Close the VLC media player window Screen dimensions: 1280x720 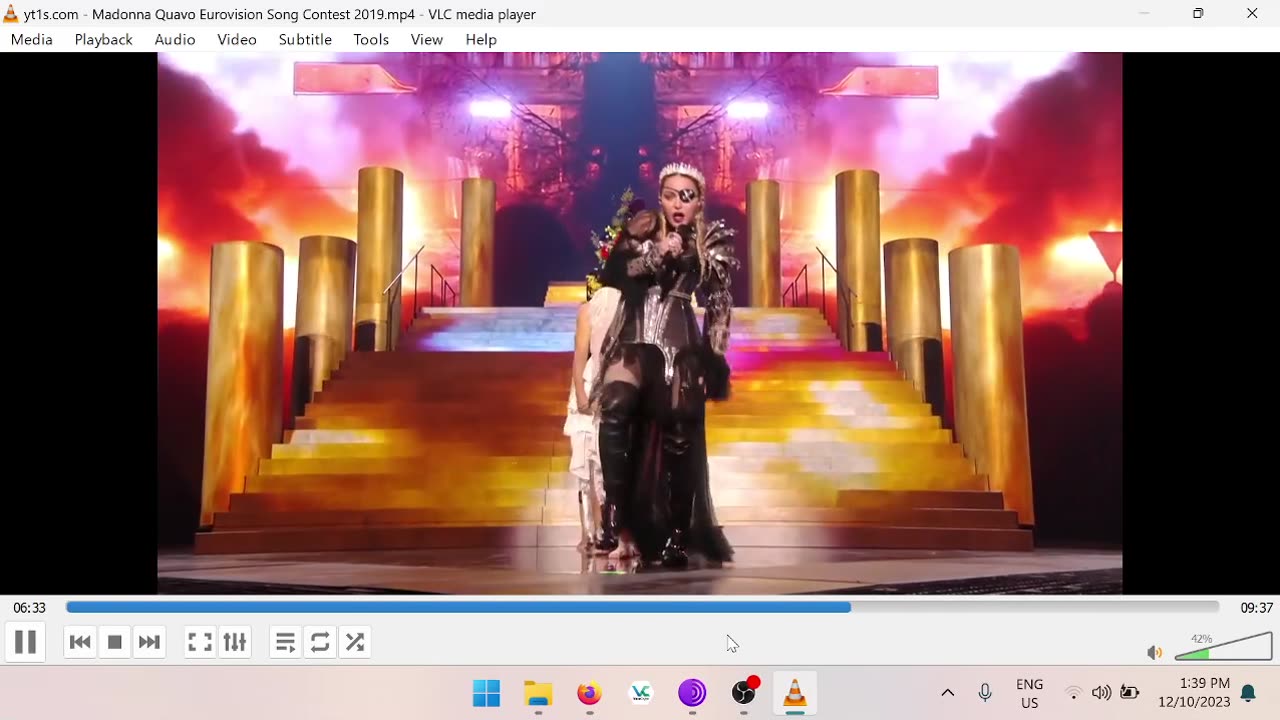[x=1252, y=14]
